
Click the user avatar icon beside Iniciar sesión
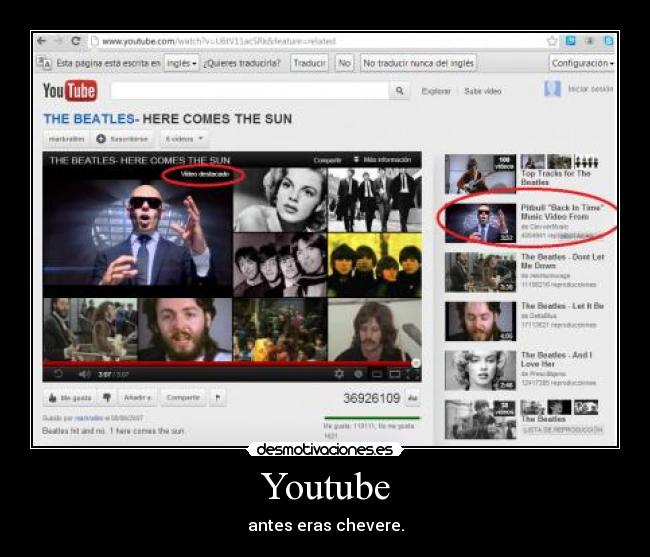point(552,89)
